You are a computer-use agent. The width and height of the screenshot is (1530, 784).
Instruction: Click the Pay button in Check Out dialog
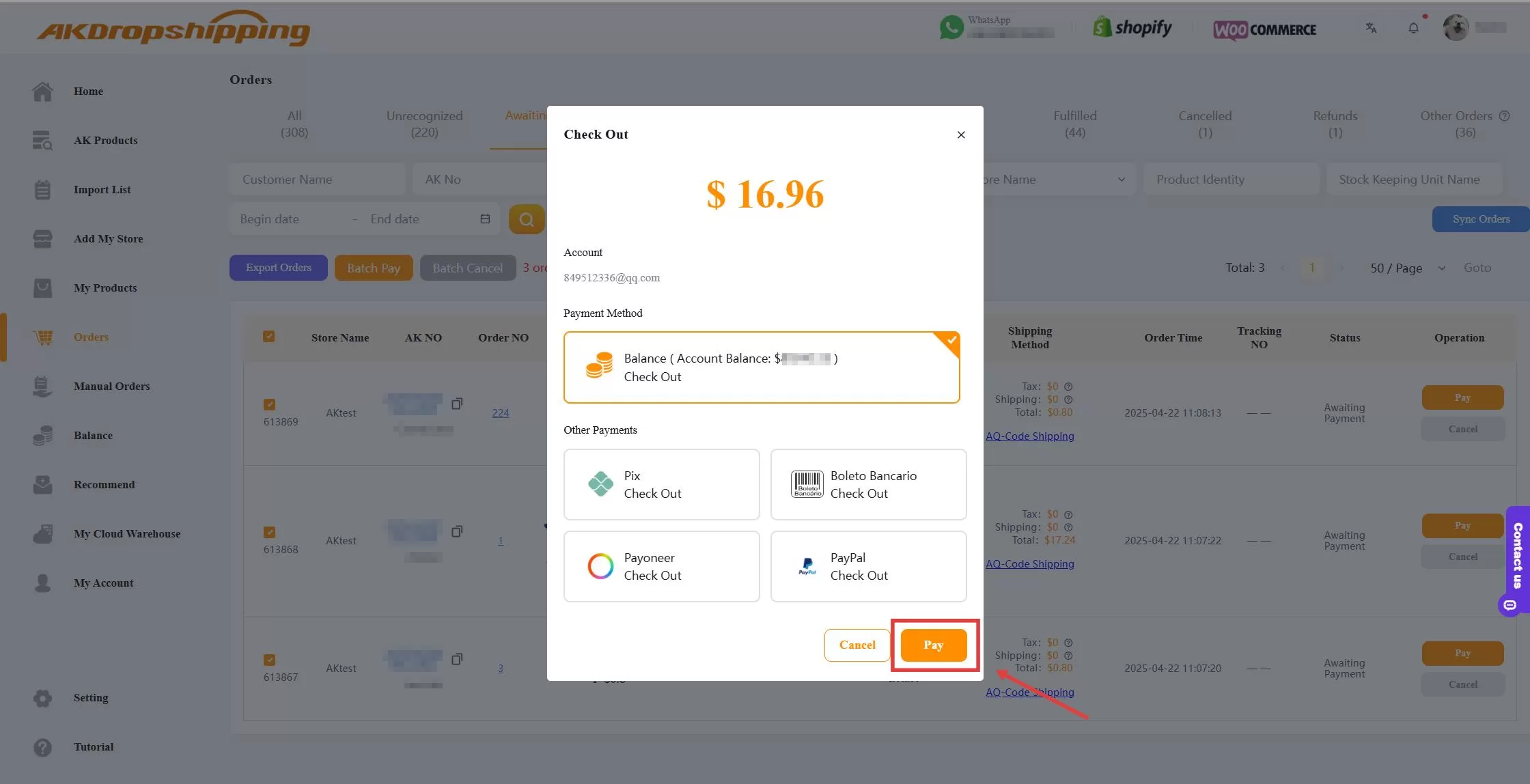pos(933,645)
